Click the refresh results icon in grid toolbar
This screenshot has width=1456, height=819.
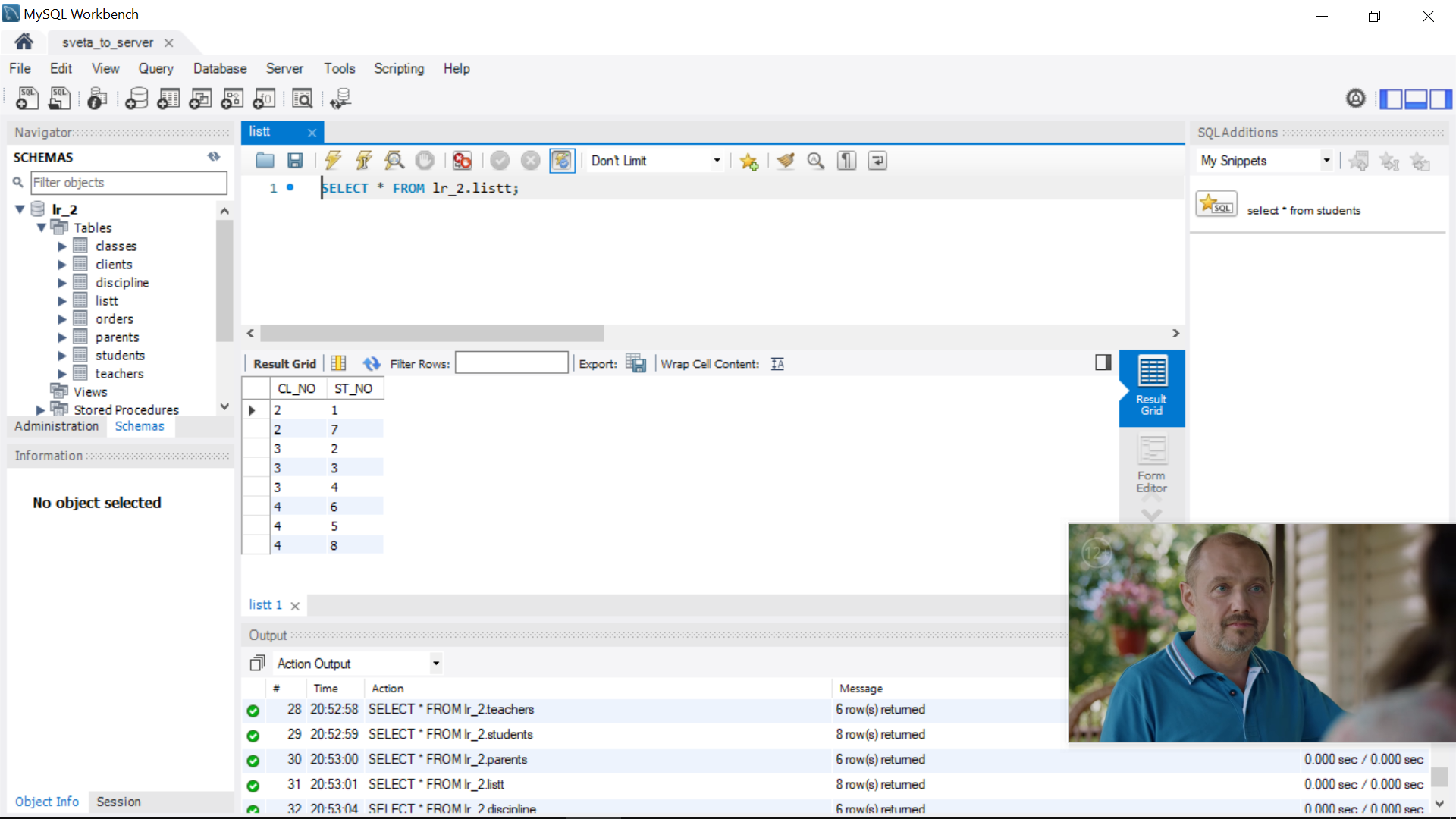[x=371, y=364]
